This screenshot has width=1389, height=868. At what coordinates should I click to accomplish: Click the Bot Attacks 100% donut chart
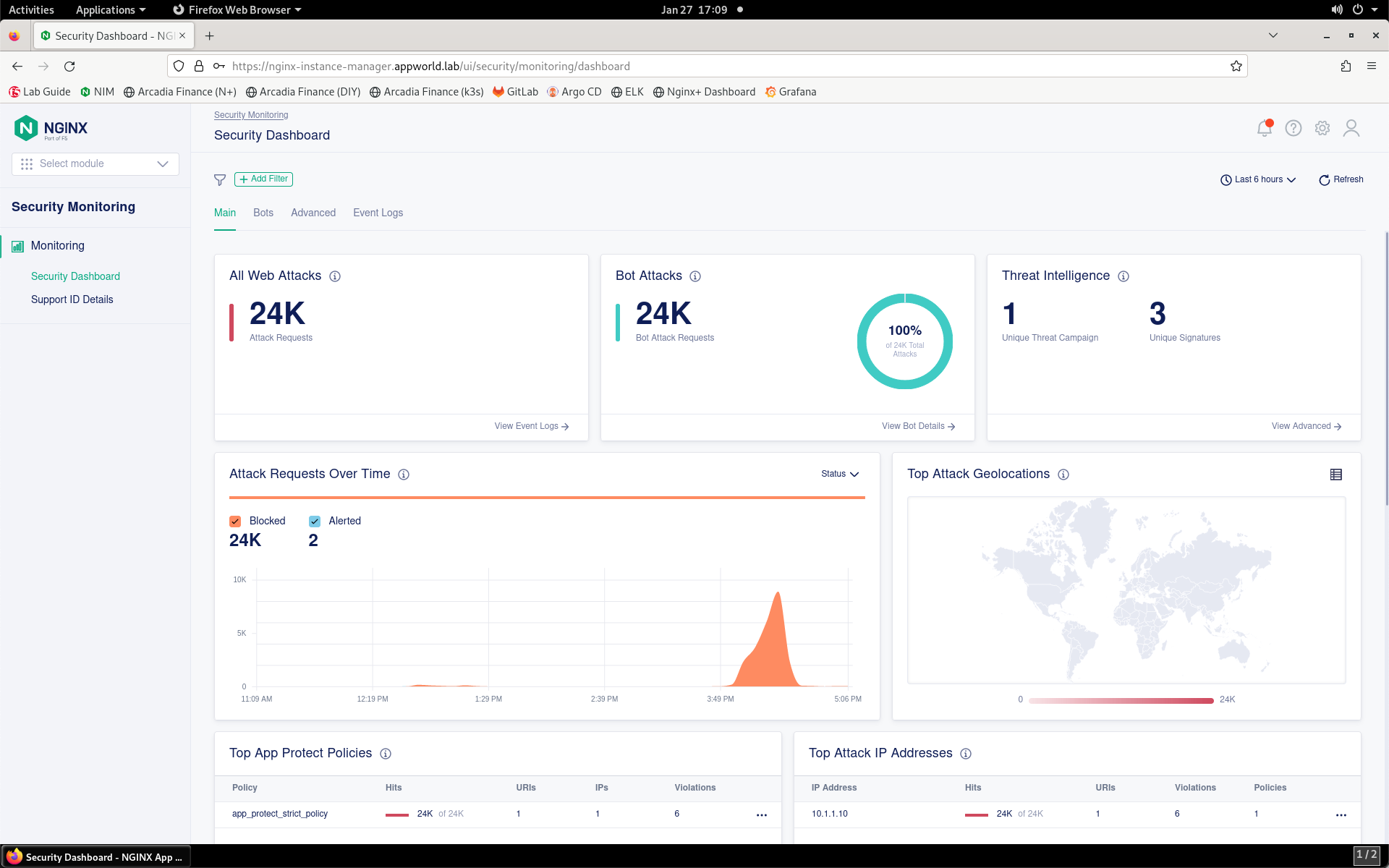pyautogui.click(x=904, y=341)
